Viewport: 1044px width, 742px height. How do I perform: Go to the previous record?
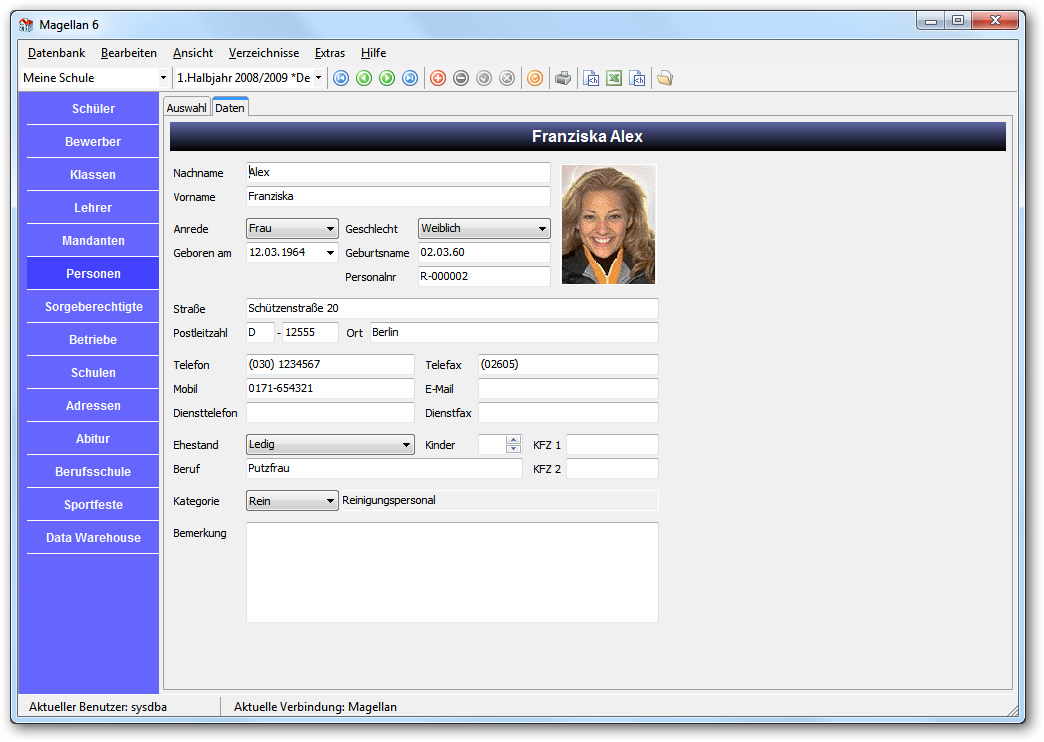[x=364, y=79]
